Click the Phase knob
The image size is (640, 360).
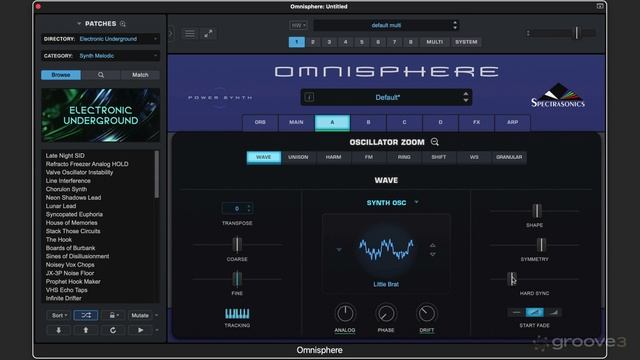pyautogui.click(x=386, y=313)
